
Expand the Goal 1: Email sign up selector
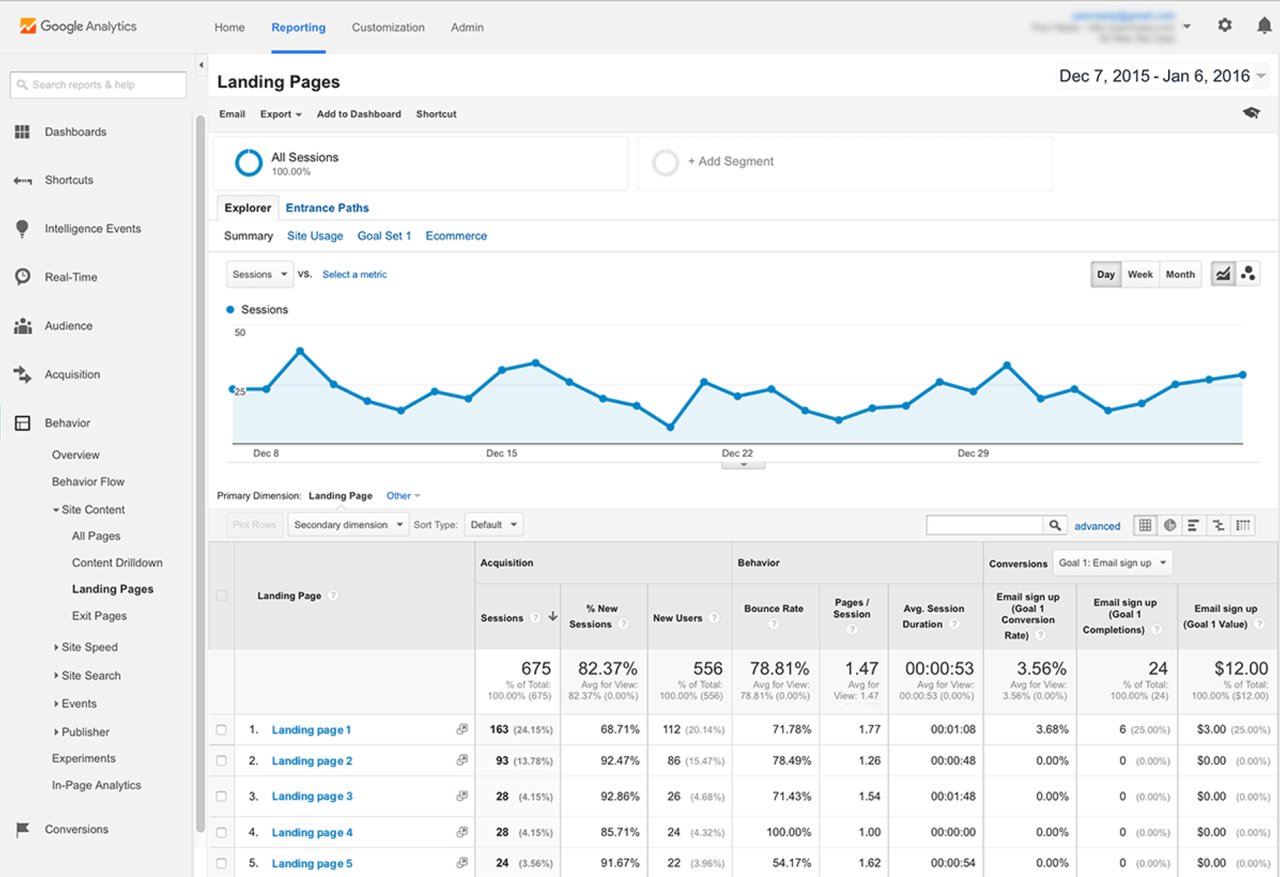(1112, 562)
